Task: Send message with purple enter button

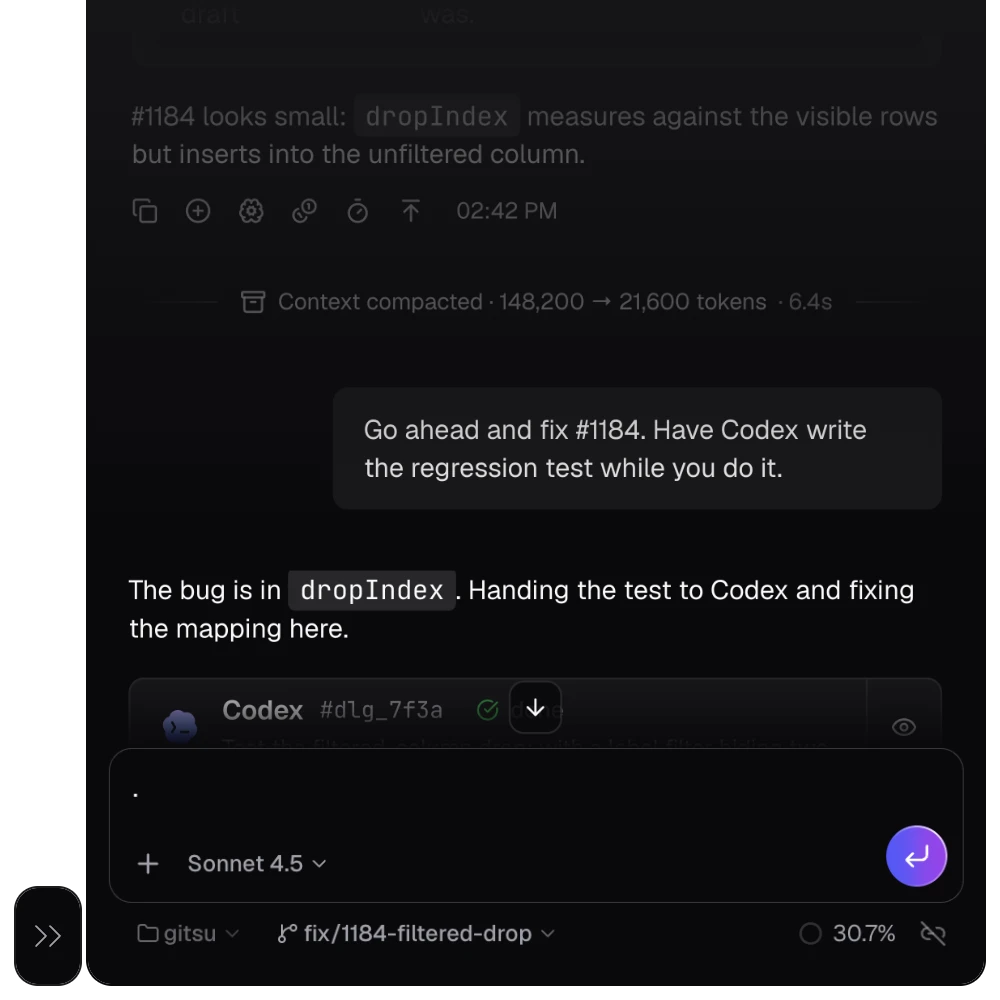Action: [916, 857]
